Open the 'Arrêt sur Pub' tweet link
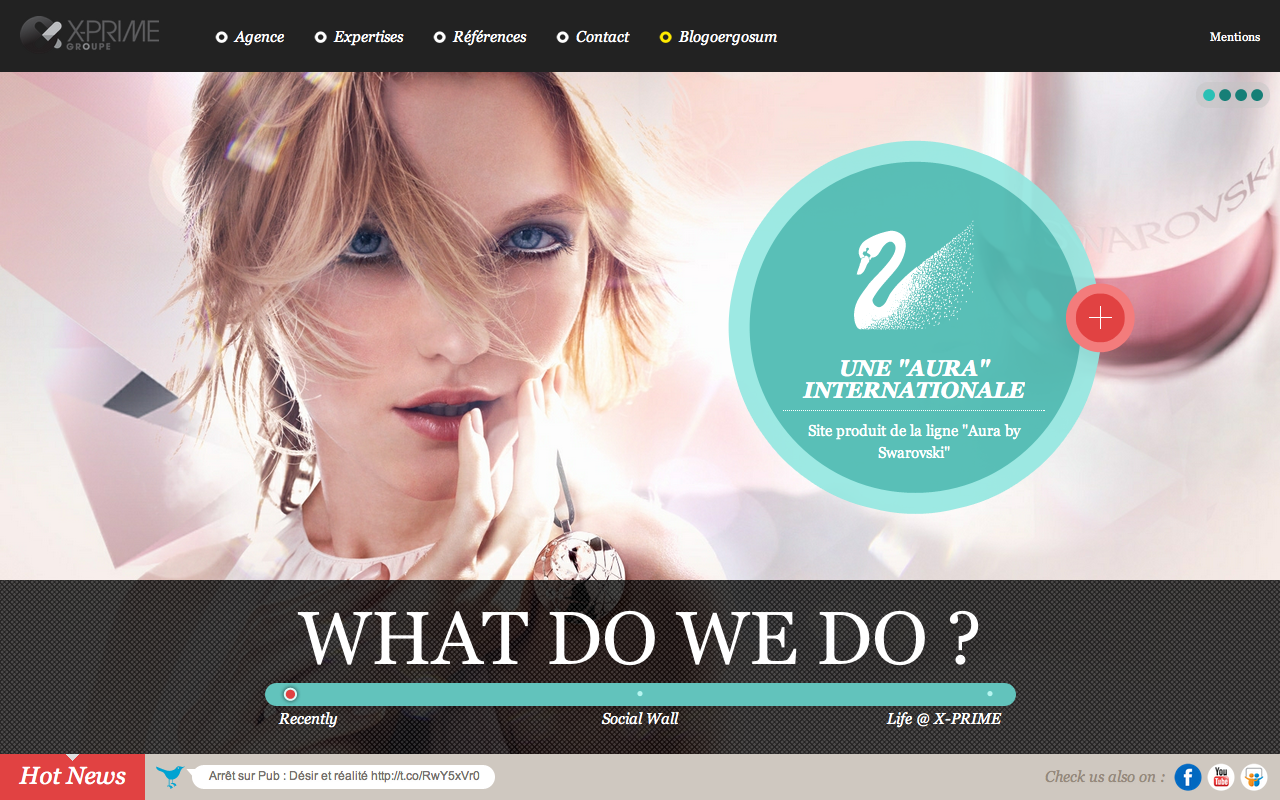 (x=343, y=776)
